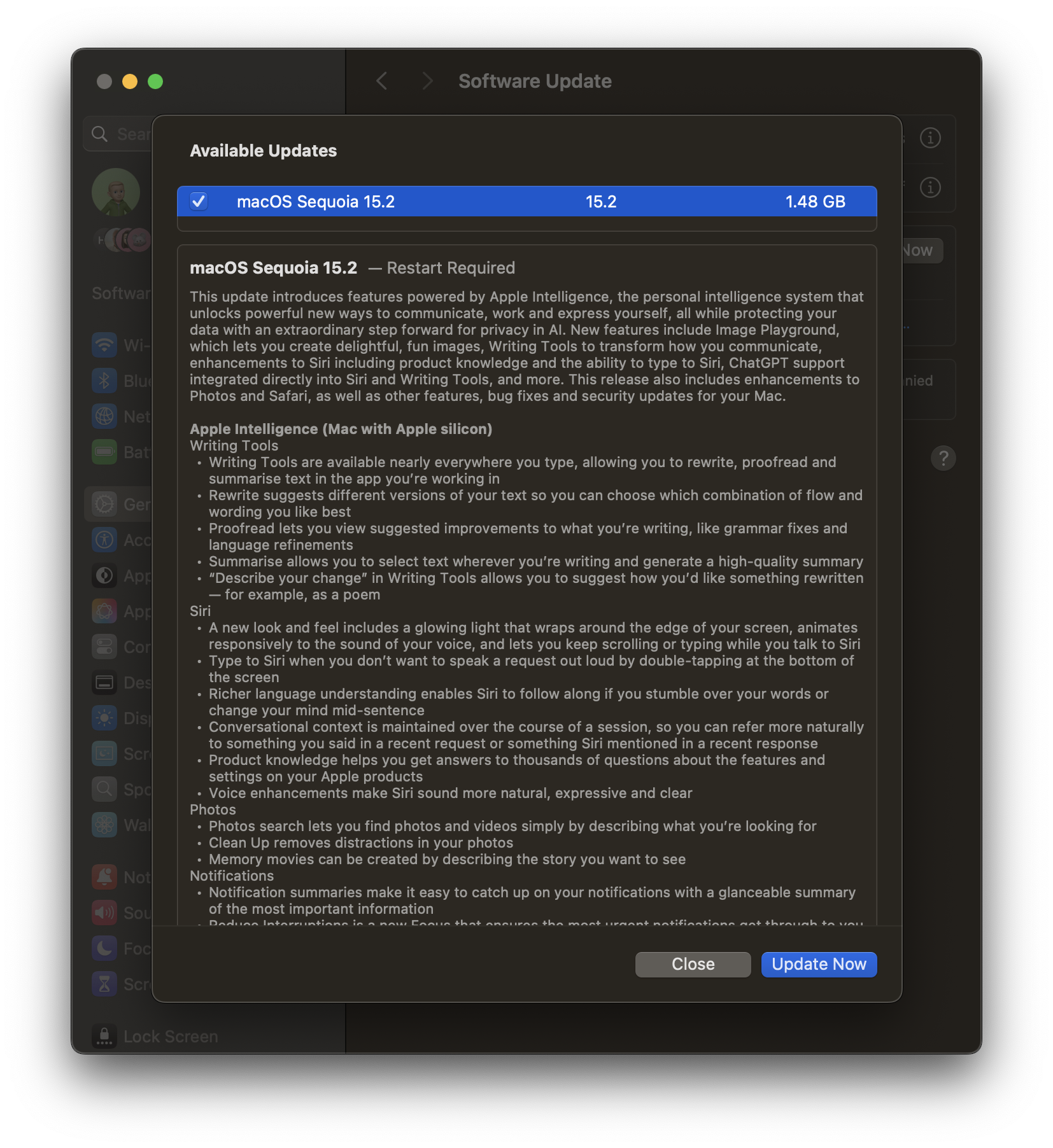Select the Wi-Fi icon in the sidebar

click(x=104, y=346)
